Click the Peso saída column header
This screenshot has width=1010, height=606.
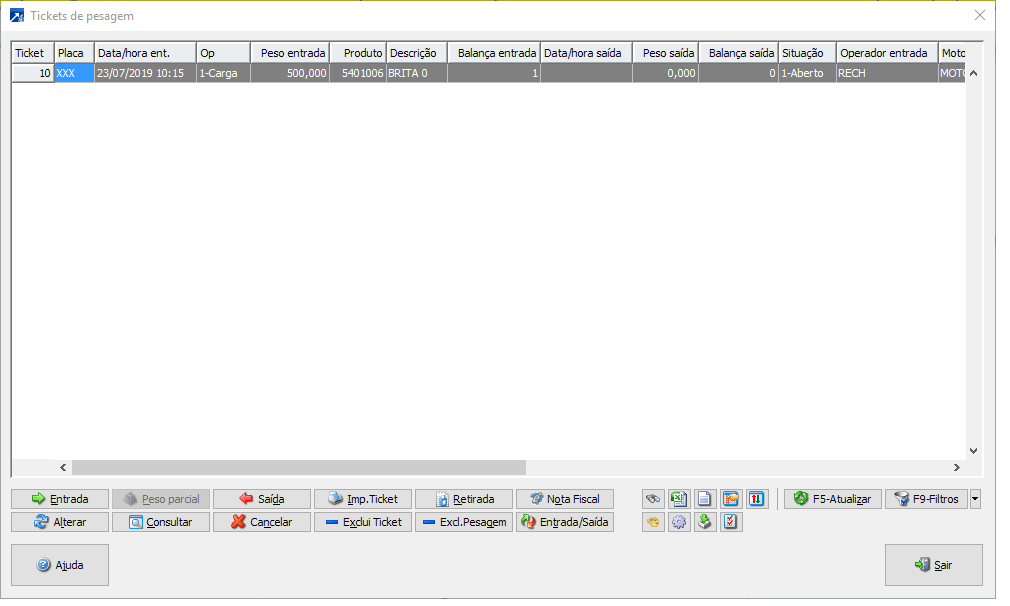tap(666, 53)
